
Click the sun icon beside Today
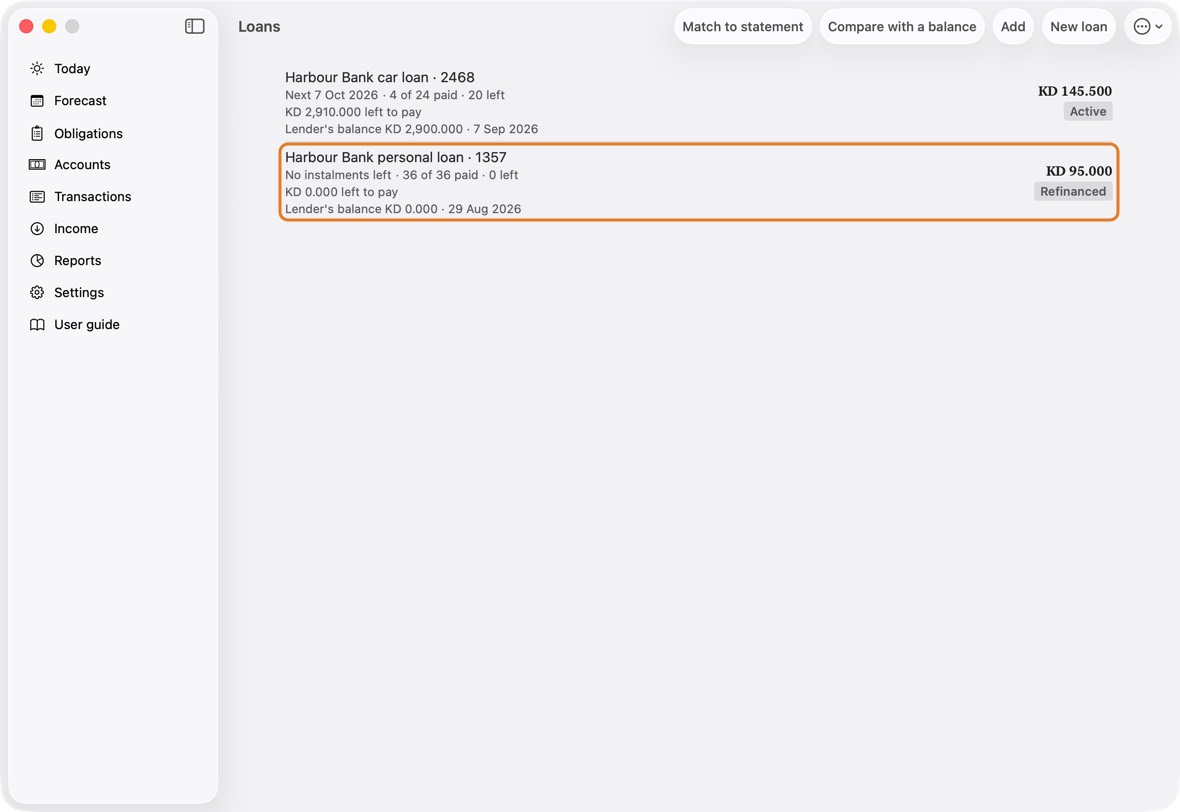pos(37,68)
